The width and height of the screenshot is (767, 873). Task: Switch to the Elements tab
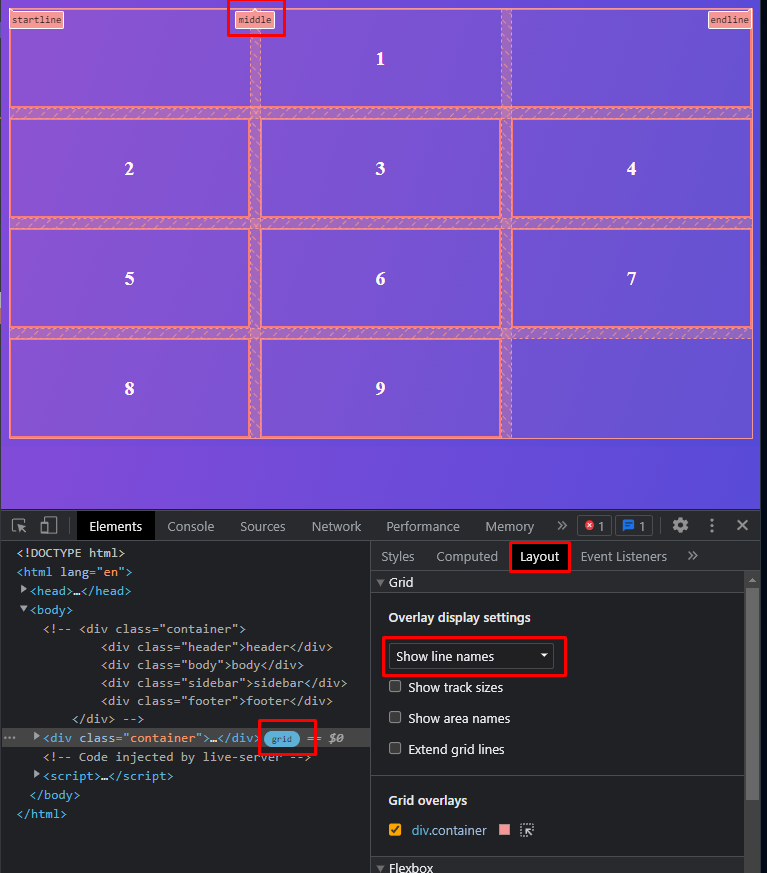(116, 526)
